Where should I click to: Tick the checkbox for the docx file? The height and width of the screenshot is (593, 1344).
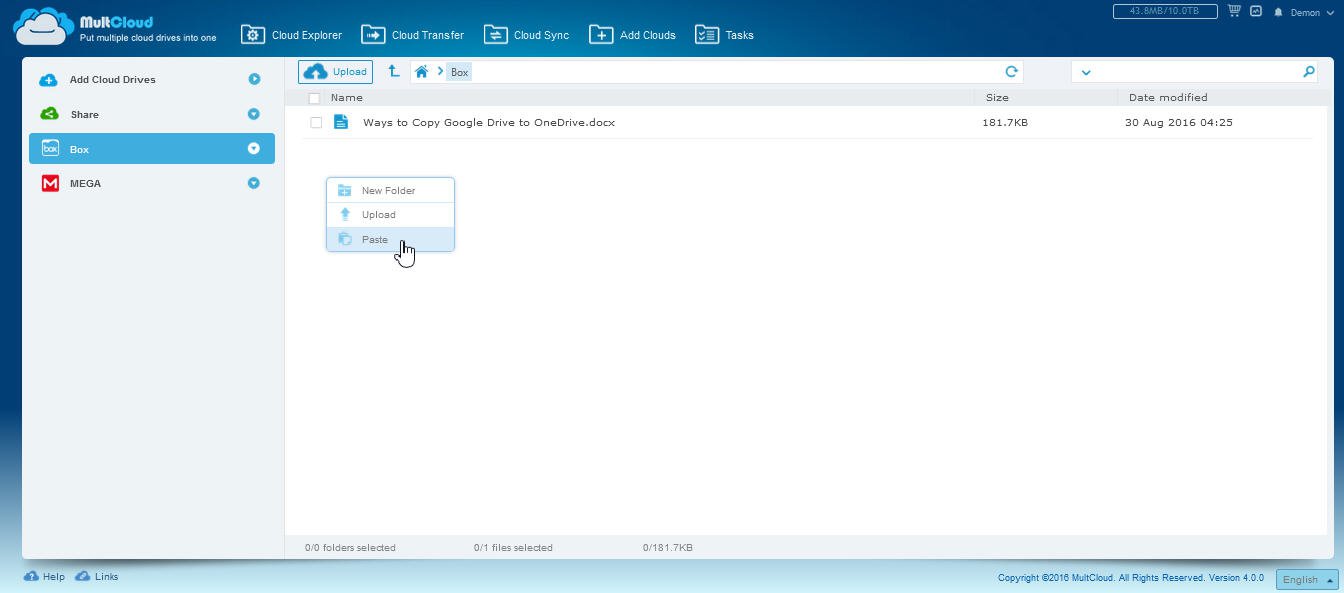(x=316, y=123)
